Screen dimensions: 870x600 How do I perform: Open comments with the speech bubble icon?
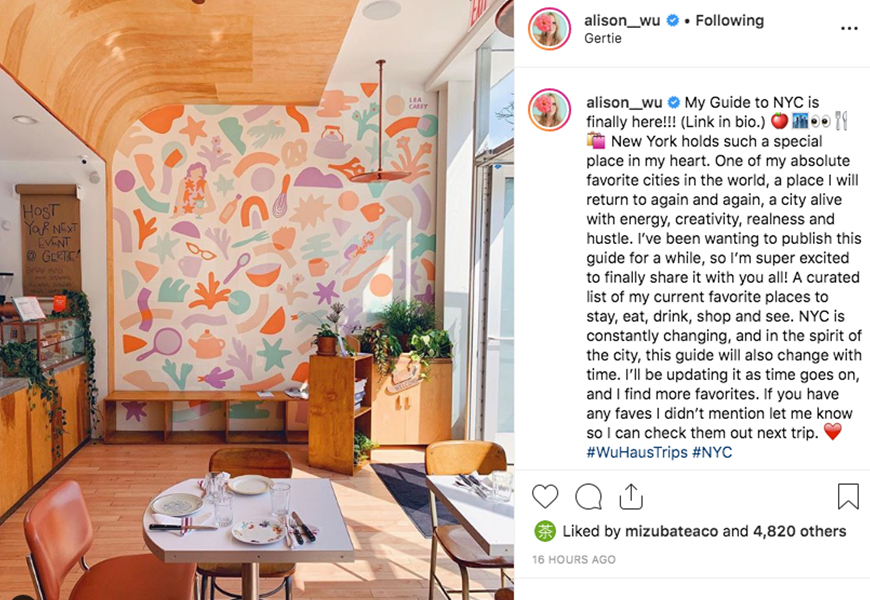[589, 496]
